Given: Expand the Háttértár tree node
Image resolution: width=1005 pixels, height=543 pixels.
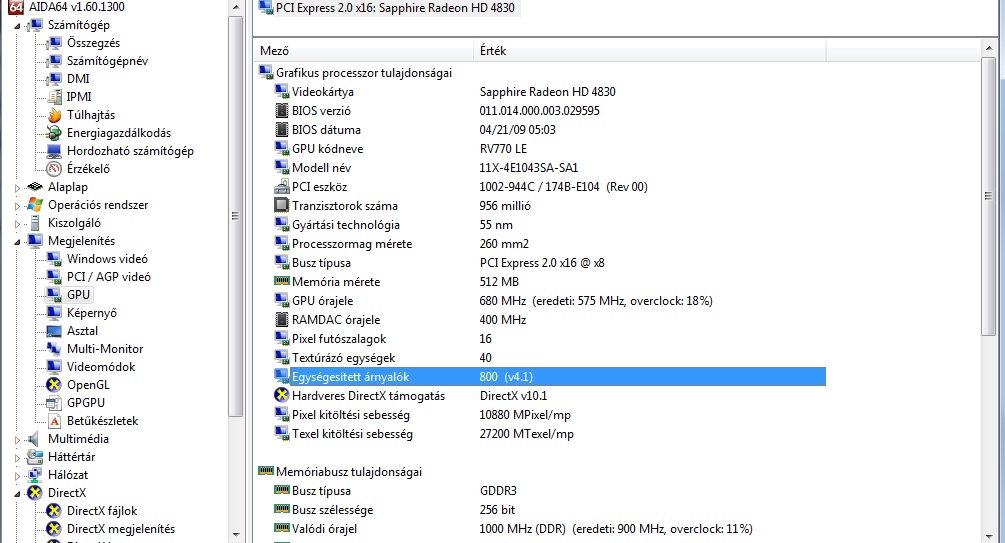Looking at the screenshot, I should coord(17,458).
